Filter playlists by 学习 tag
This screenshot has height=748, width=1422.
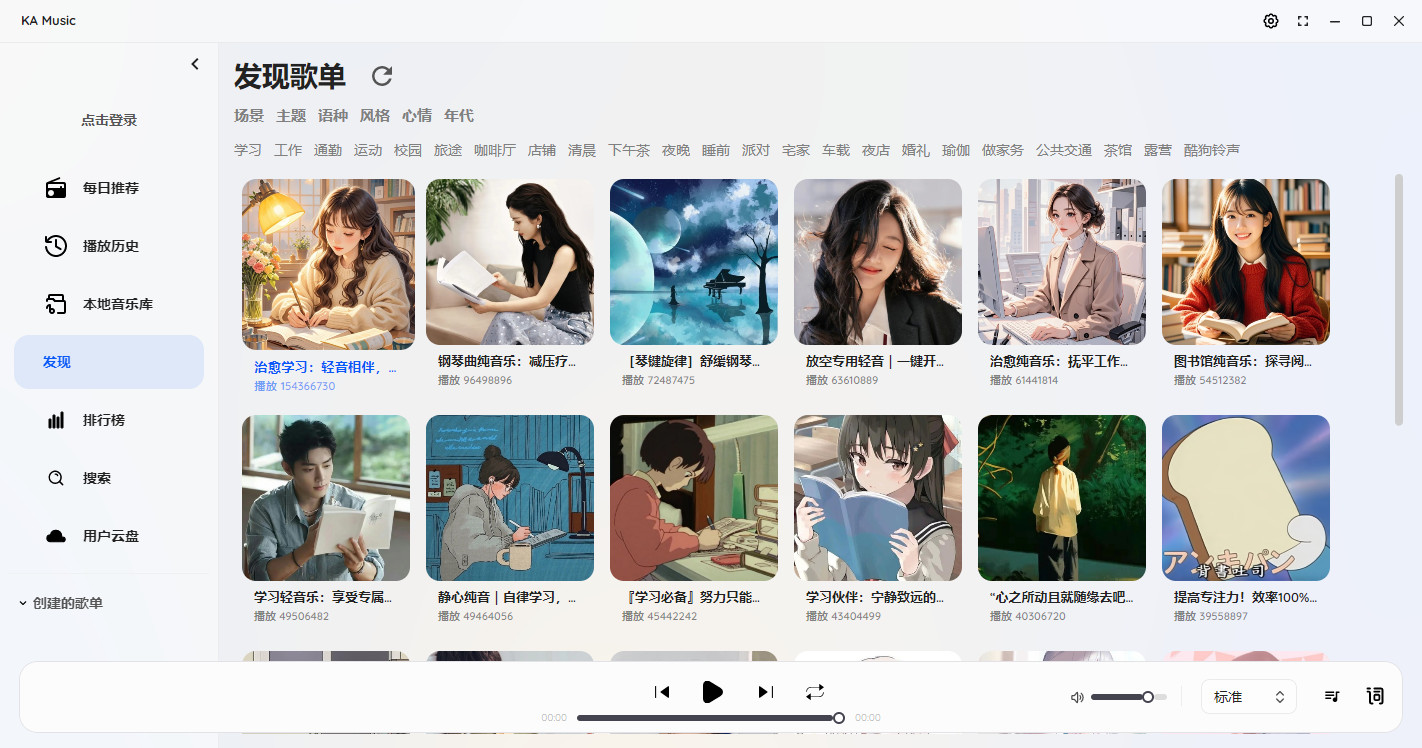coord(248,151)
